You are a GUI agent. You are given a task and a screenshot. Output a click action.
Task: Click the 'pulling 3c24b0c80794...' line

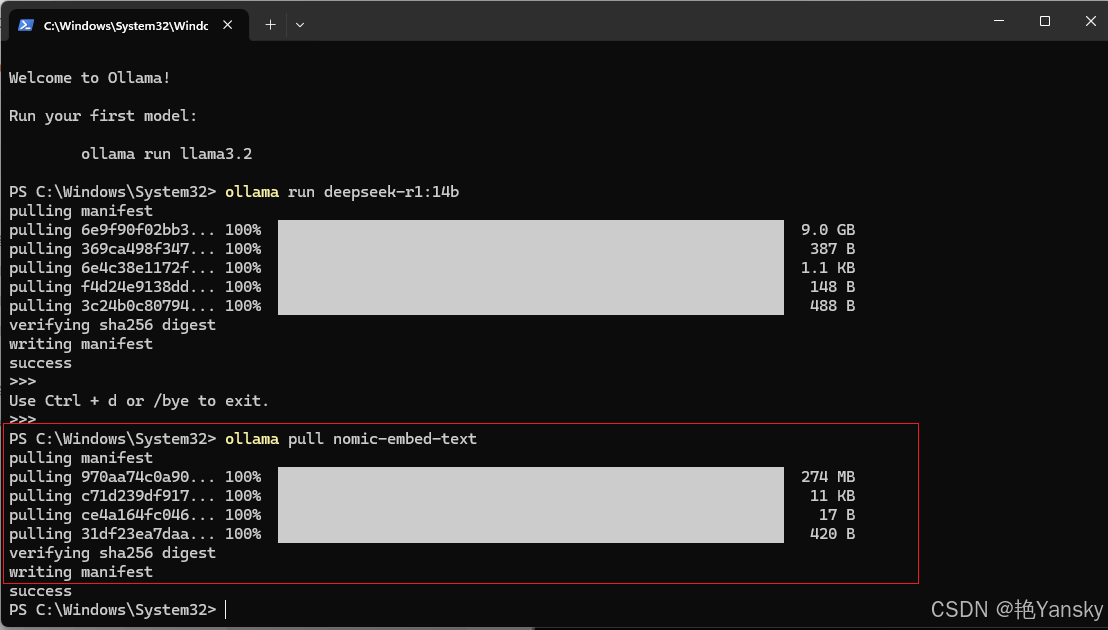click(x=135, y=307)
